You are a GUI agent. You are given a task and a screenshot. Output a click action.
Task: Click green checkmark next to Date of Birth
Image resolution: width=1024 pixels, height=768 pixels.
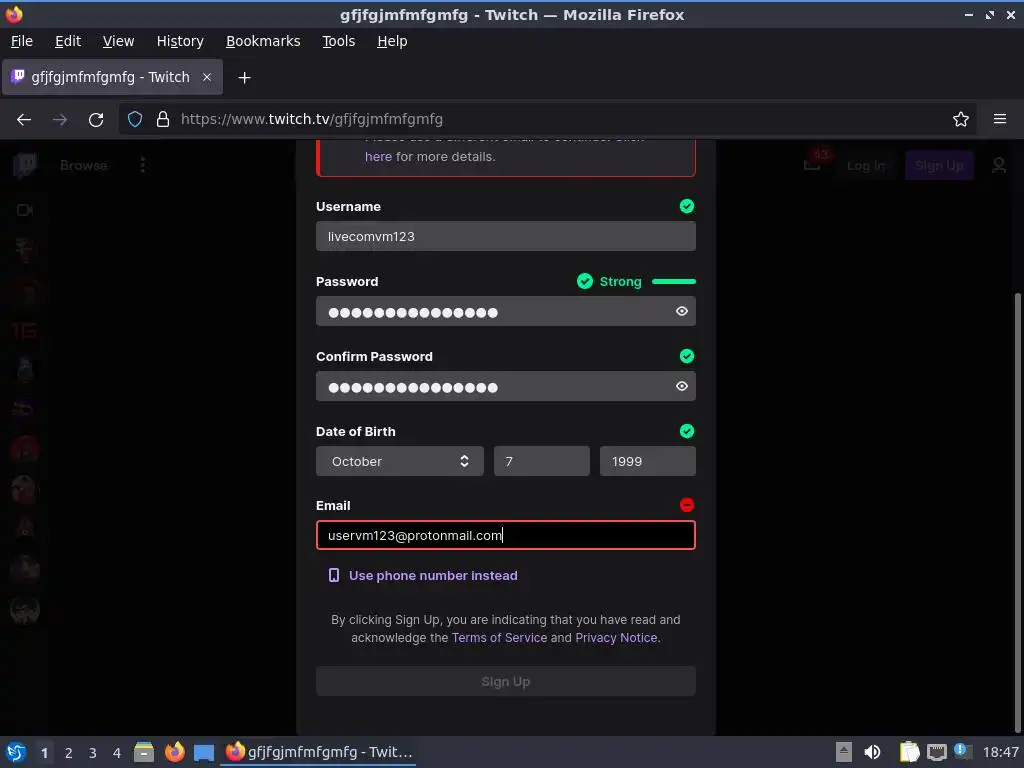pos(687,431)
